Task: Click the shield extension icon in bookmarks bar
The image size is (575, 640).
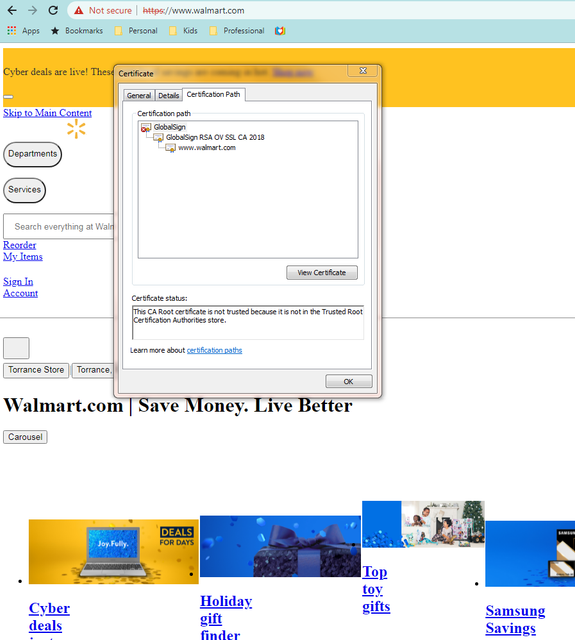Action: coord(280,31)
